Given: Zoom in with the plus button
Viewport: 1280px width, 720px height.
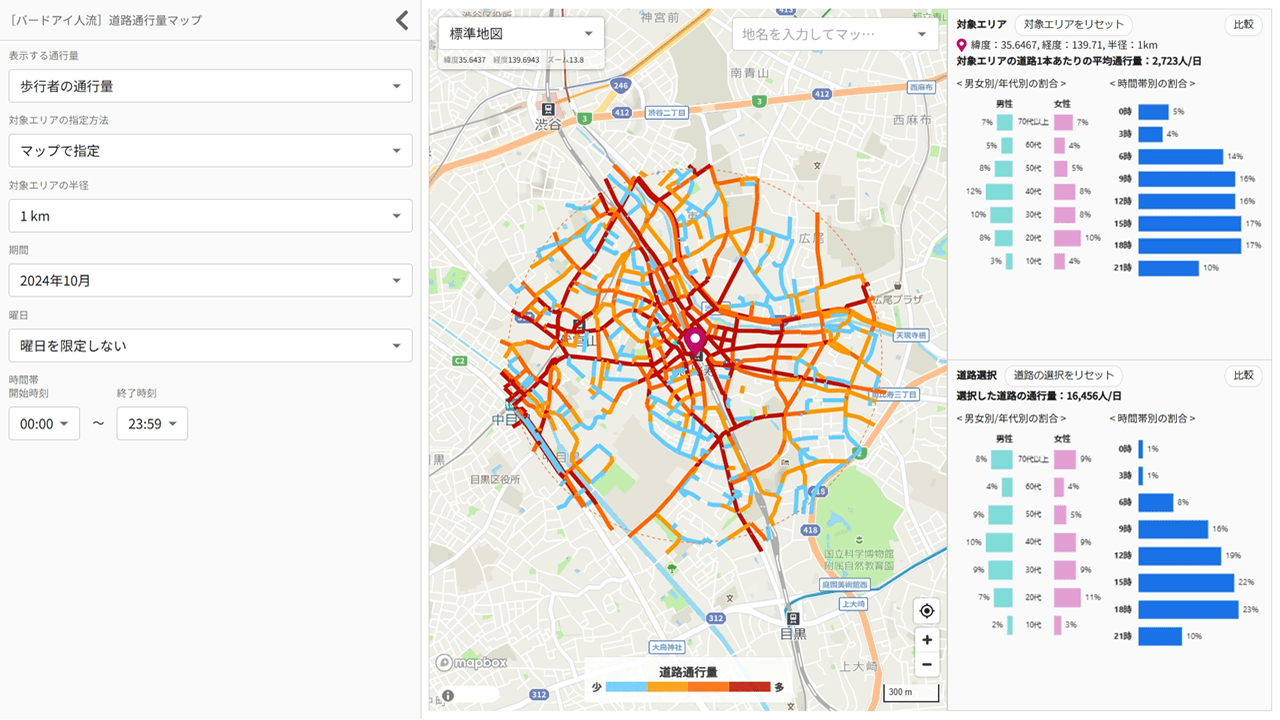Looking at the screenshot, I should [x=927, y=640].
